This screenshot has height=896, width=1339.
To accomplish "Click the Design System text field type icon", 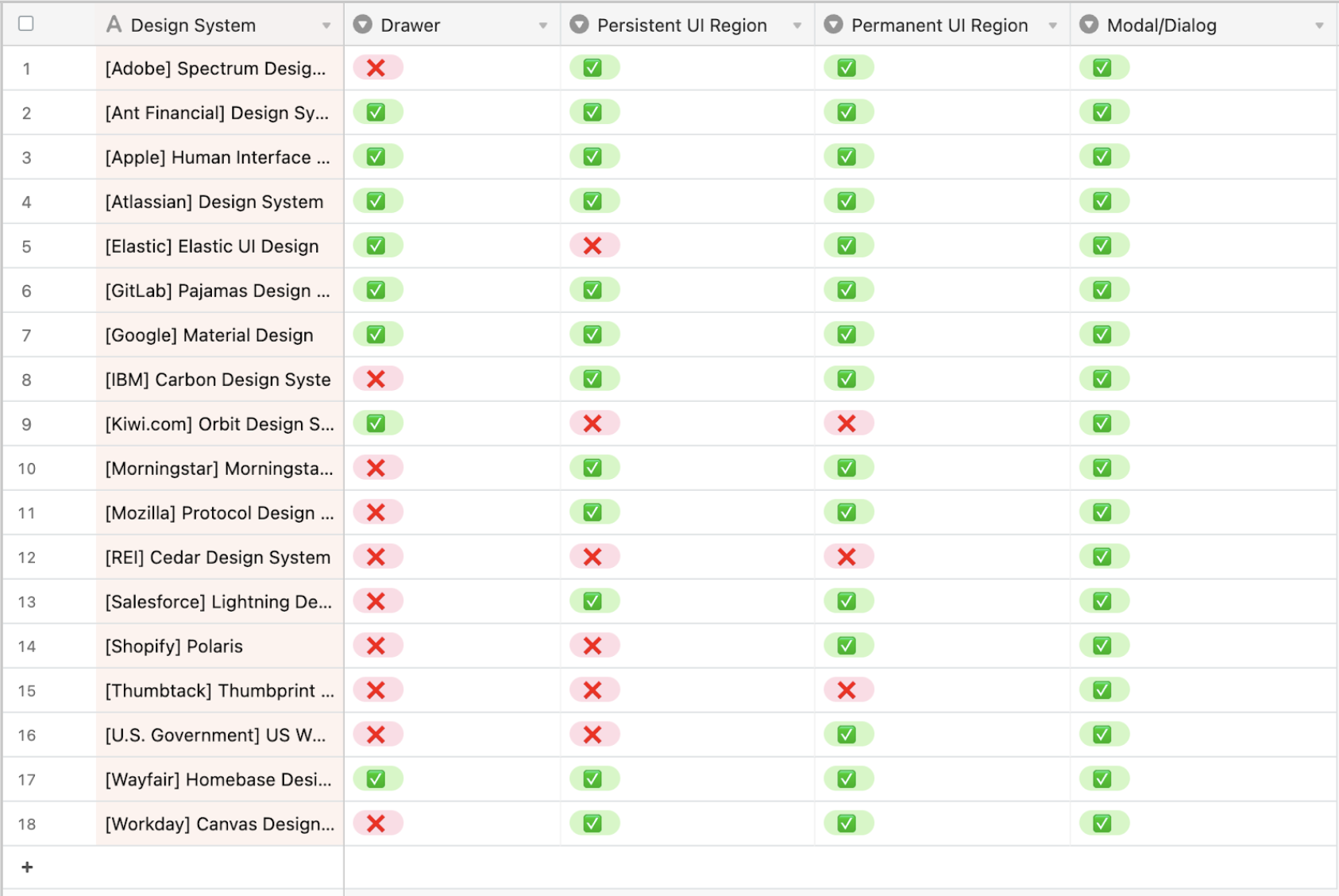I will tap(114, 25).
